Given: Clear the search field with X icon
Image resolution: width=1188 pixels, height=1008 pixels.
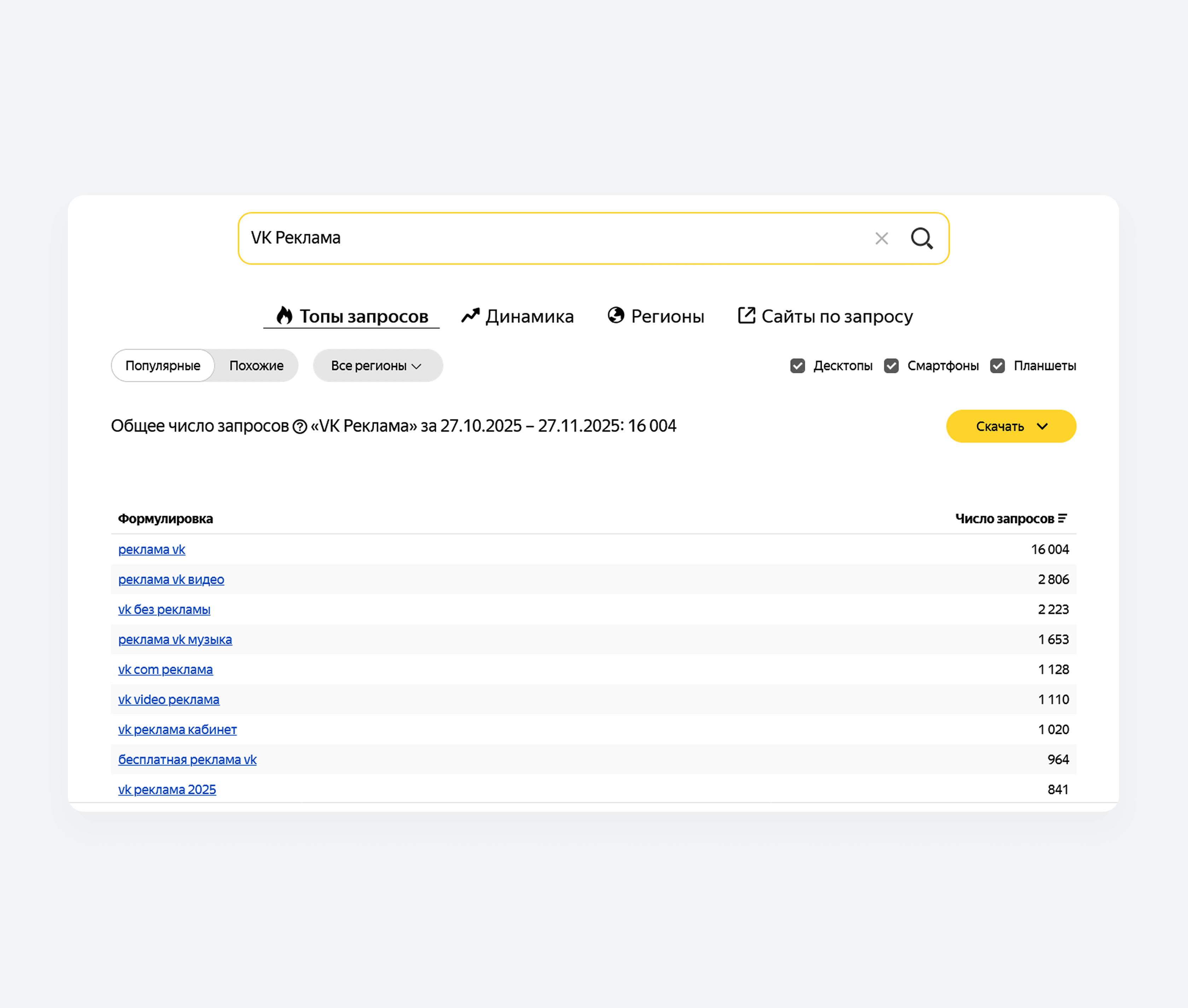Looking at the screenshot, I should coord(881,238).
